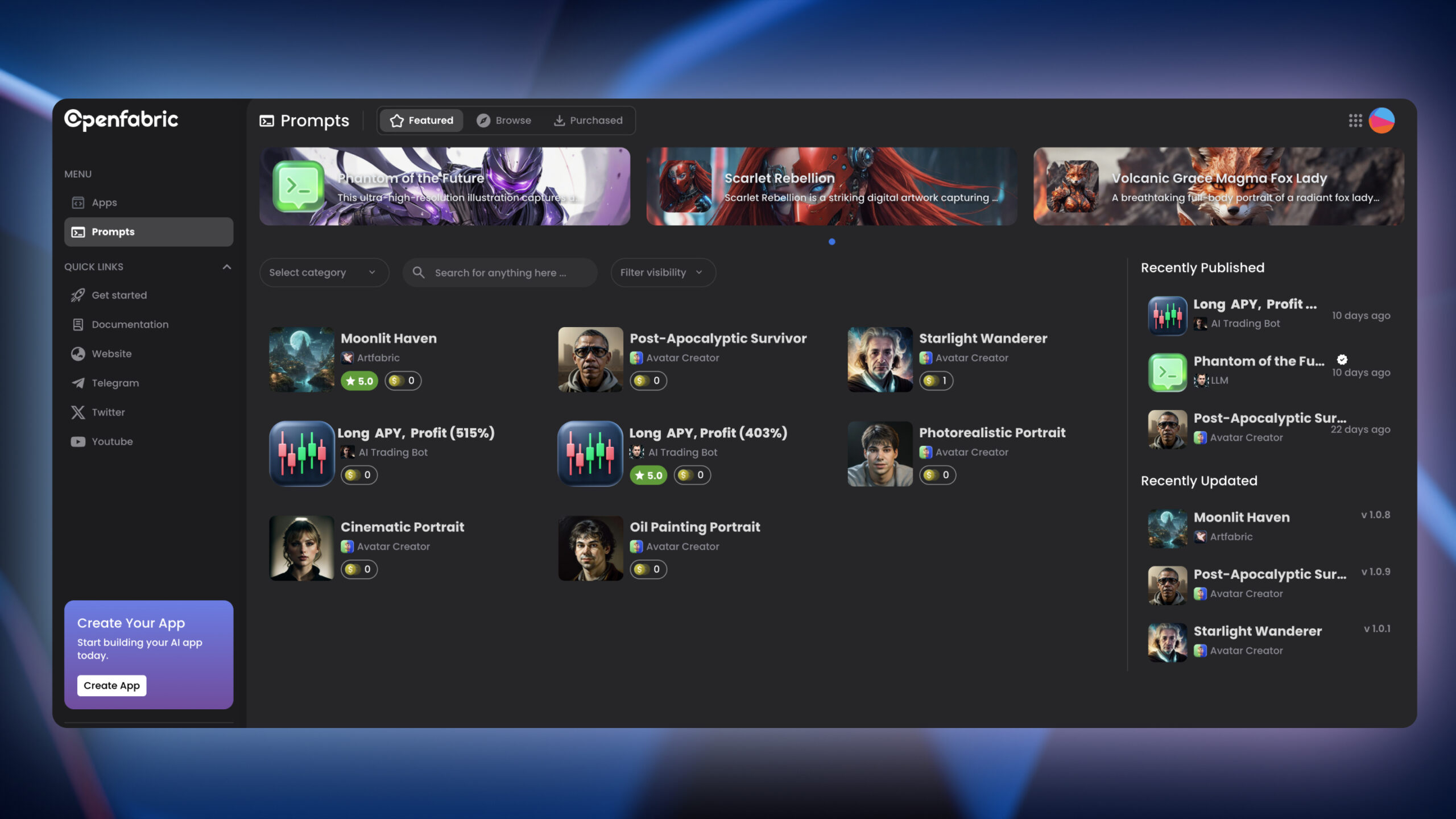
Task: Click the Create App button
Action: click(x=111, y=685)
